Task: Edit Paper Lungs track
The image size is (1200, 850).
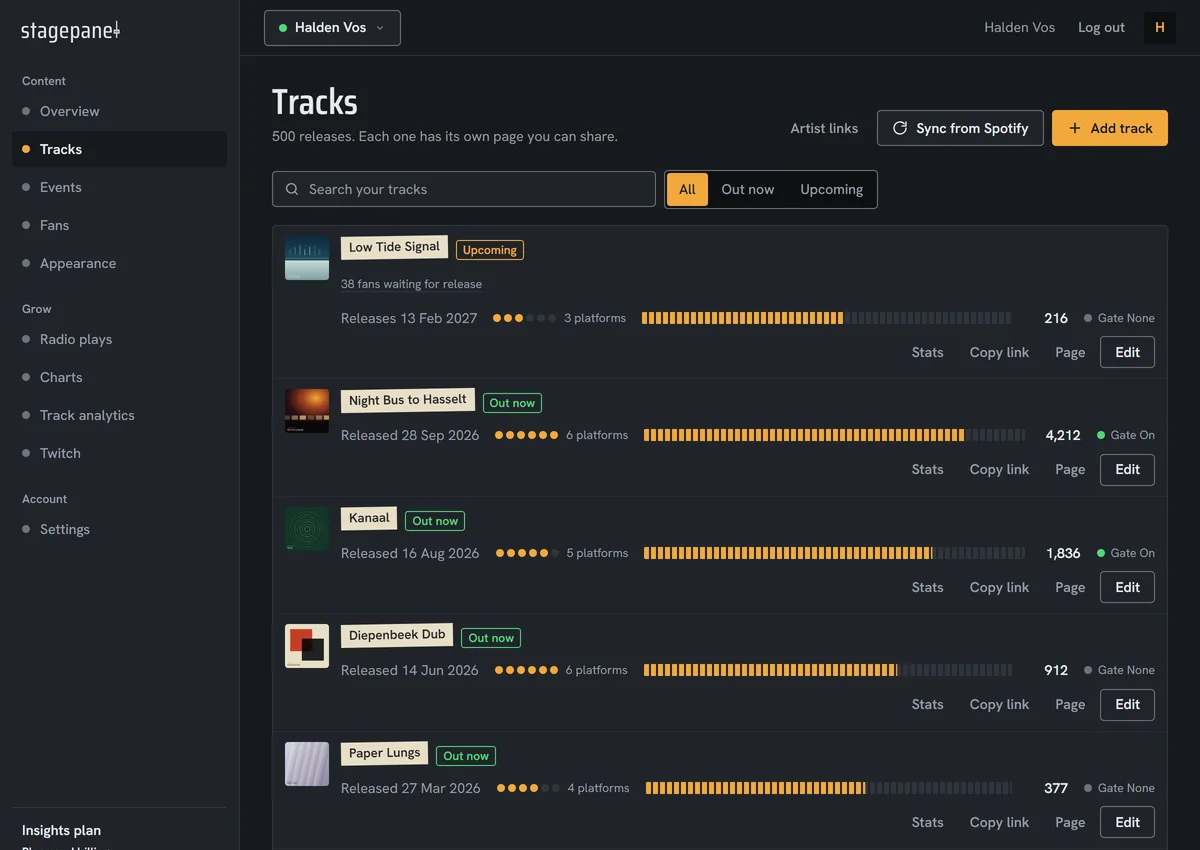Action: 1127,822
